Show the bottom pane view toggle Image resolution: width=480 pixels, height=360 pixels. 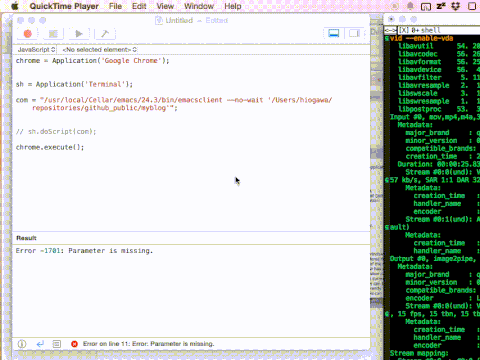[x=334, y=33]
